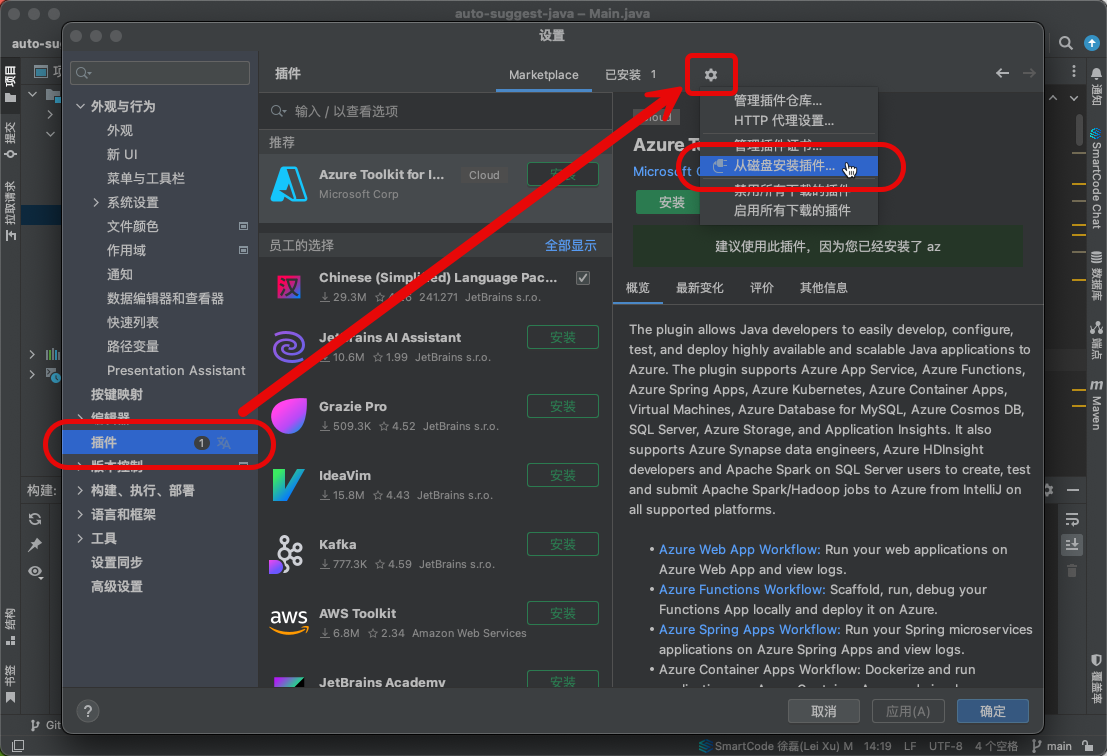Click editor vertical scrollbar behind the dialog
Image resolution: width=1107 pixels, height=756 pixels.
pyautogui.click(x=1078, y=131)
